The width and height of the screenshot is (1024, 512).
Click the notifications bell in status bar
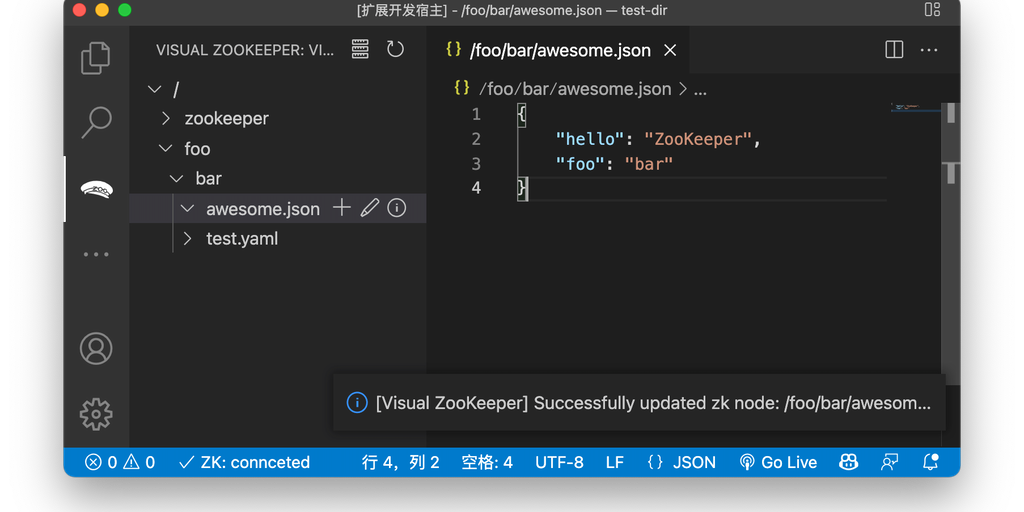click(930, 462)
